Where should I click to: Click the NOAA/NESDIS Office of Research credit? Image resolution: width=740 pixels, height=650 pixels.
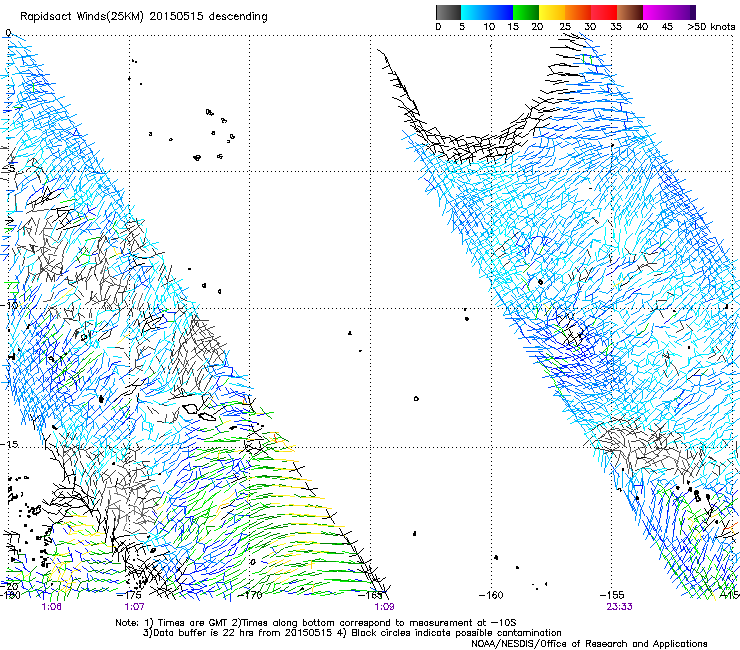click(x=589, y=644)
